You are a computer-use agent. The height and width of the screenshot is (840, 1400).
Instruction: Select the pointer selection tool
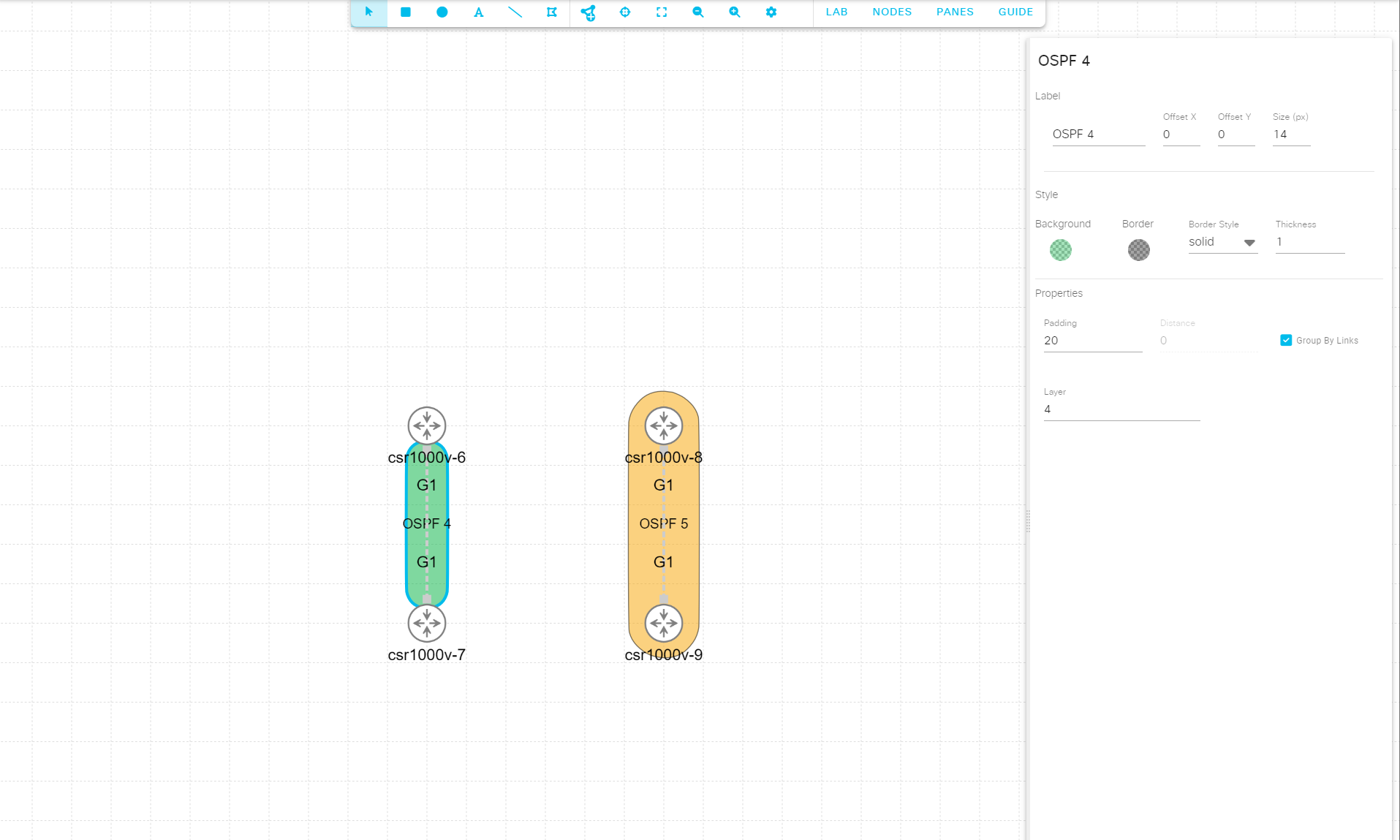369,12
